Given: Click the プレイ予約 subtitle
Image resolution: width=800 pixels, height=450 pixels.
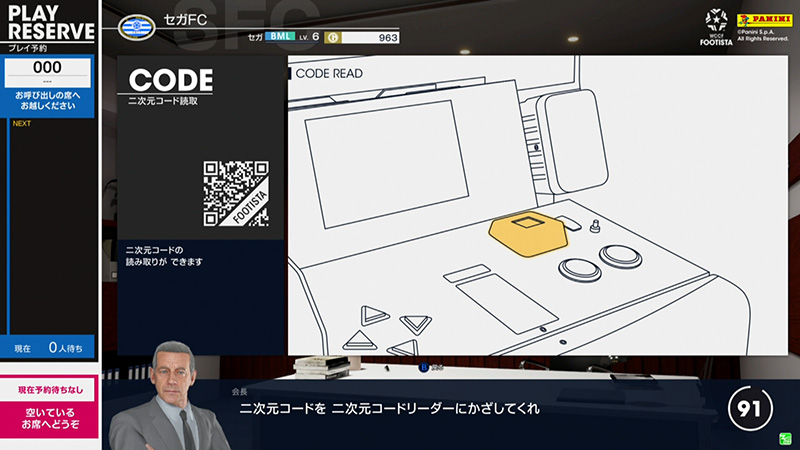Looking at the screenshot, I should [28, 48].
